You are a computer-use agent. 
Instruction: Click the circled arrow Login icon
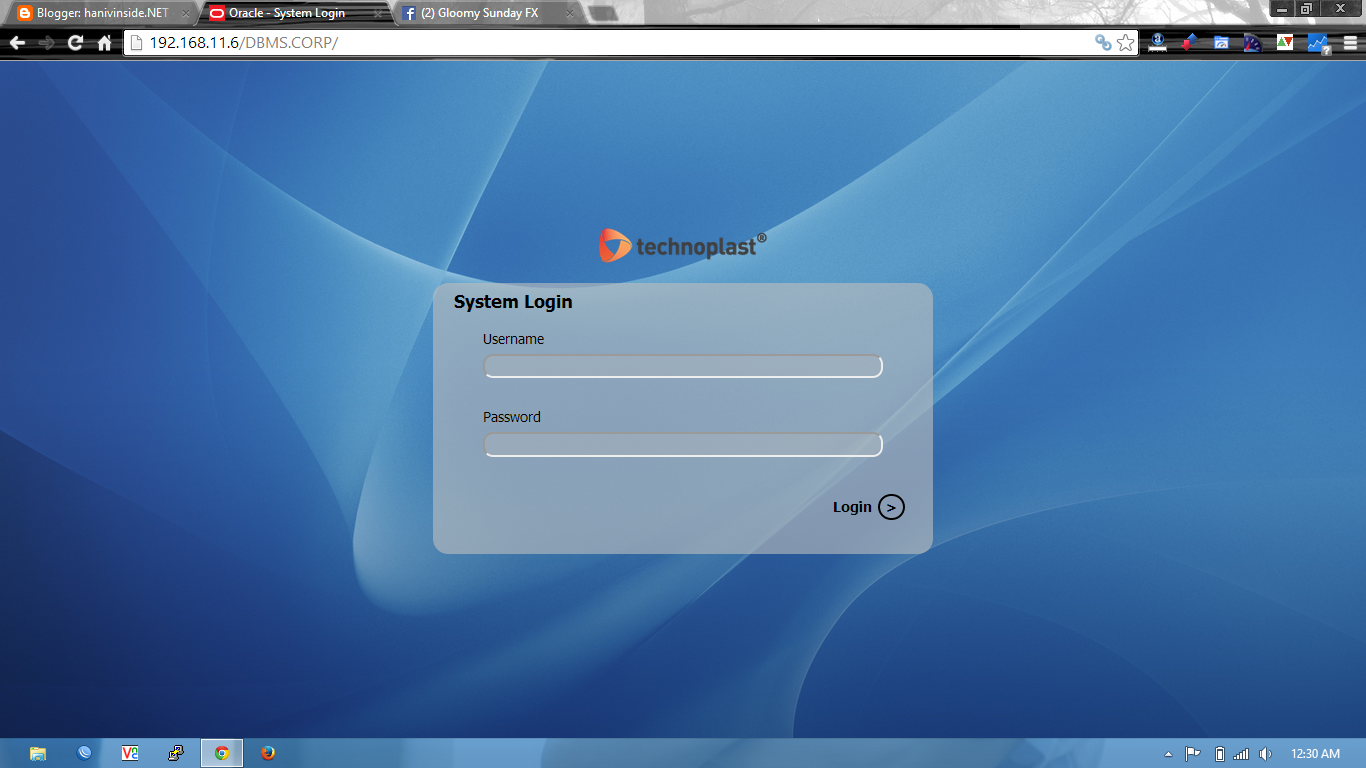coord(891,507)
